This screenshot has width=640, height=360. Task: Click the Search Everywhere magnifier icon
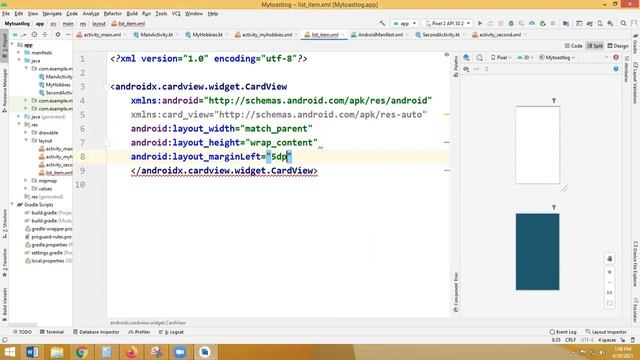click(x=623, y=24)
